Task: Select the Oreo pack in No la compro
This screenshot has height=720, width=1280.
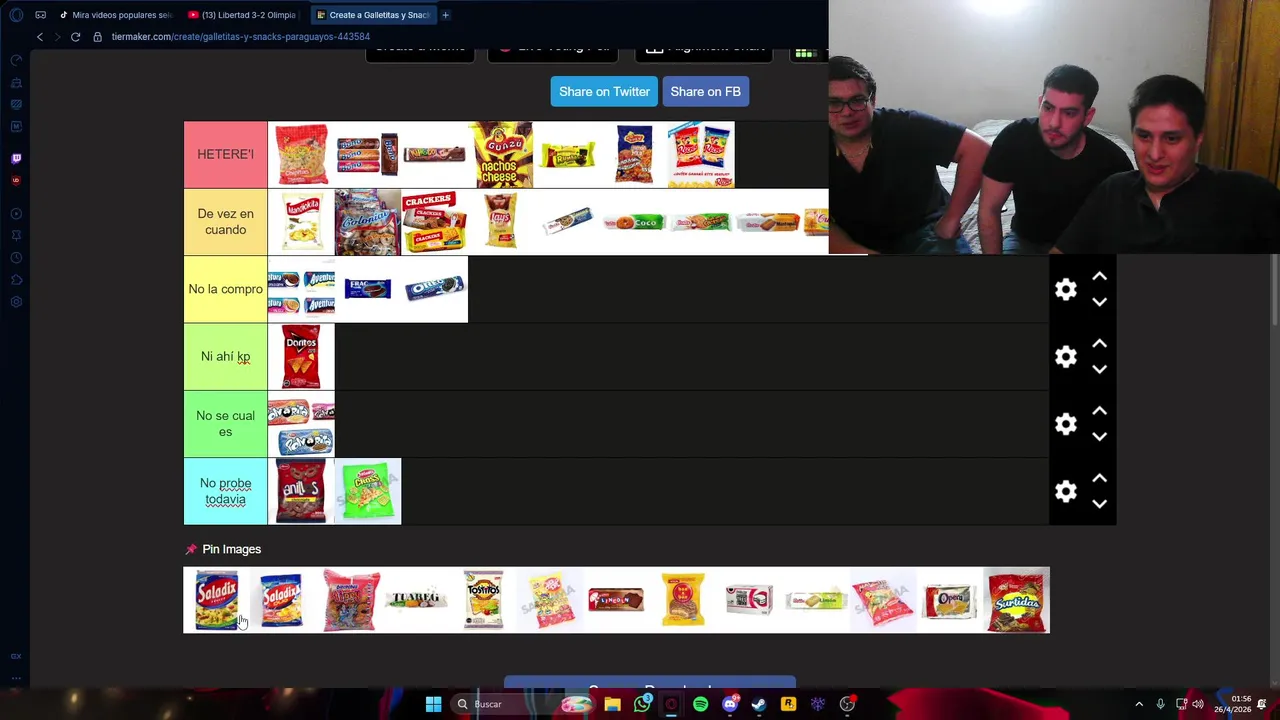Action: [434, 289]
